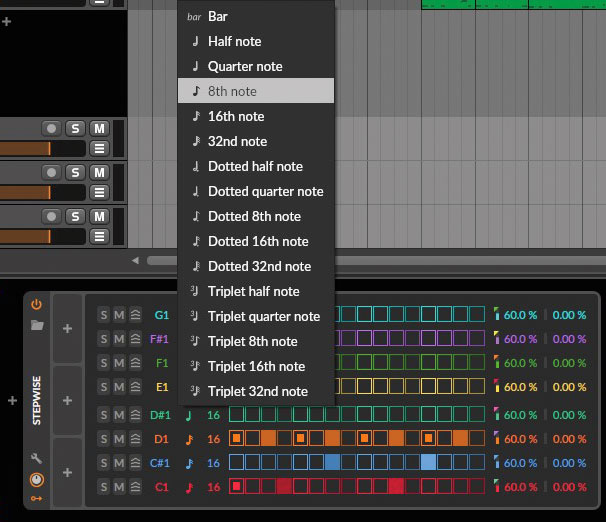606x522 pixels.
Task: Select 16th note from the list
Action: click(236, 116)
